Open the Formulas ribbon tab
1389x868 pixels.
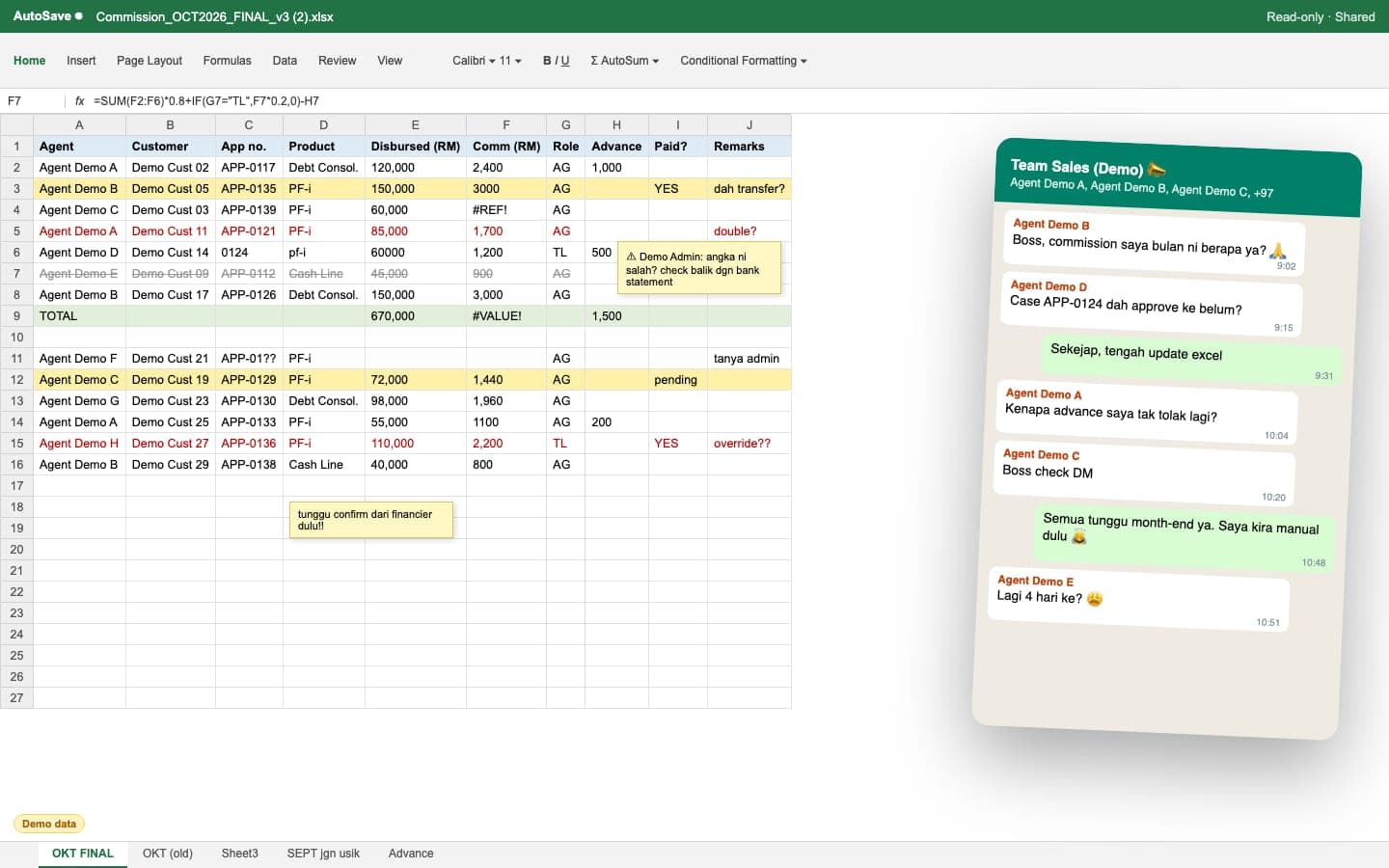coord(227,61)
